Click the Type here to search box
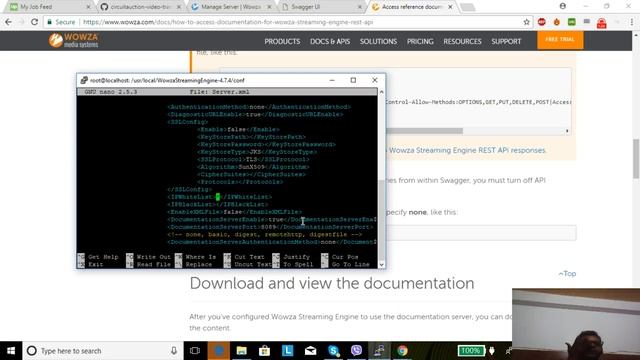Screen dimensions: 640x360 point(102,351)
